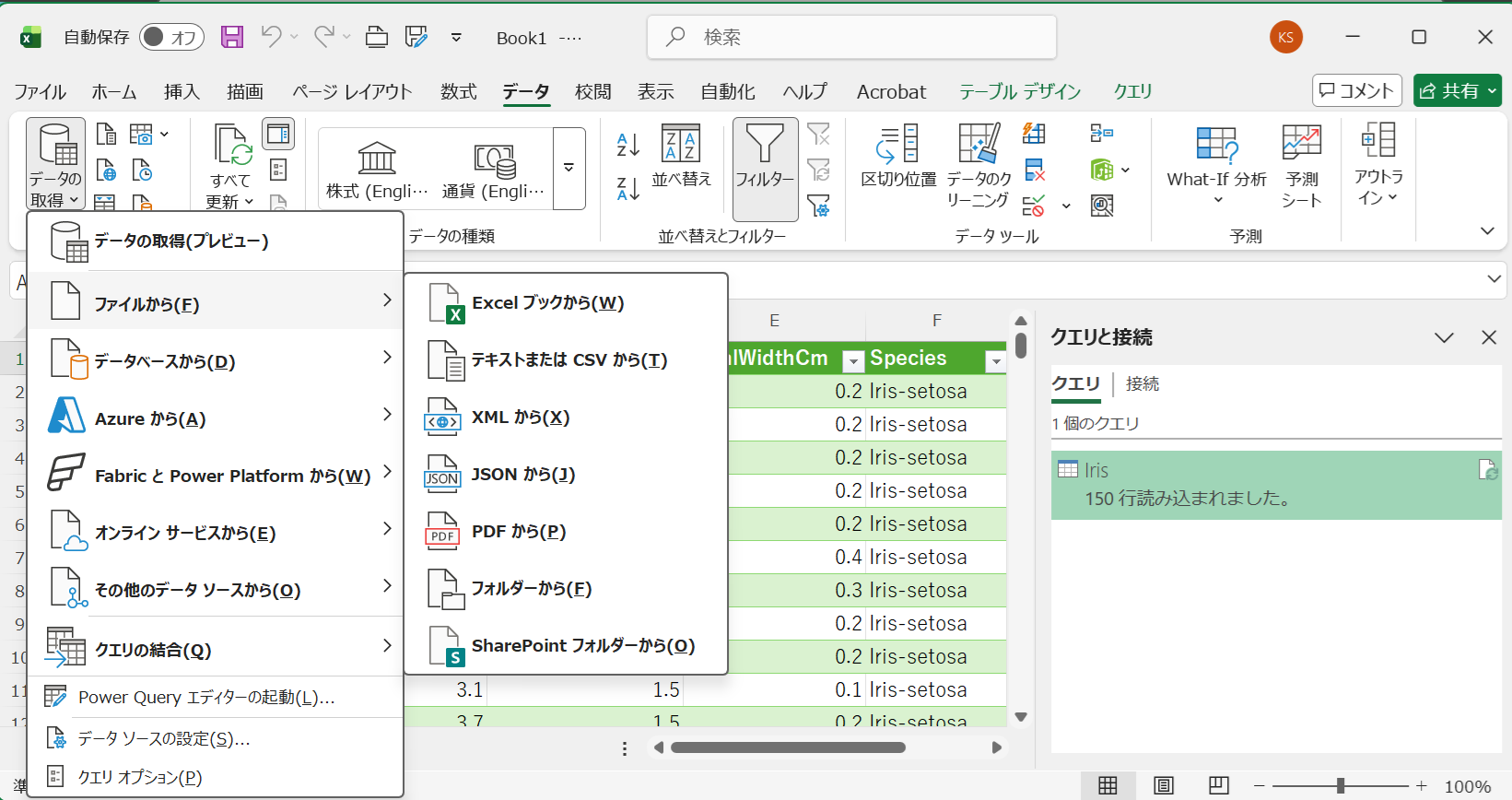
Task: Click the Comments button
Action: coord(1356,90)
